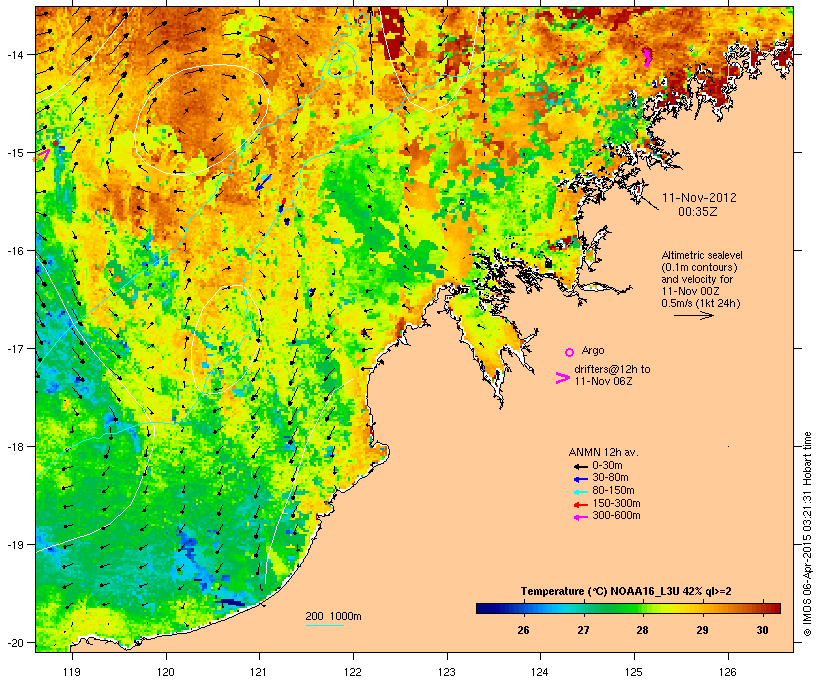This screenshot has height=680, width=820.
Task: Click the green region of colorbar near 28
Action: pyautogui.click(x=635, y=608)
